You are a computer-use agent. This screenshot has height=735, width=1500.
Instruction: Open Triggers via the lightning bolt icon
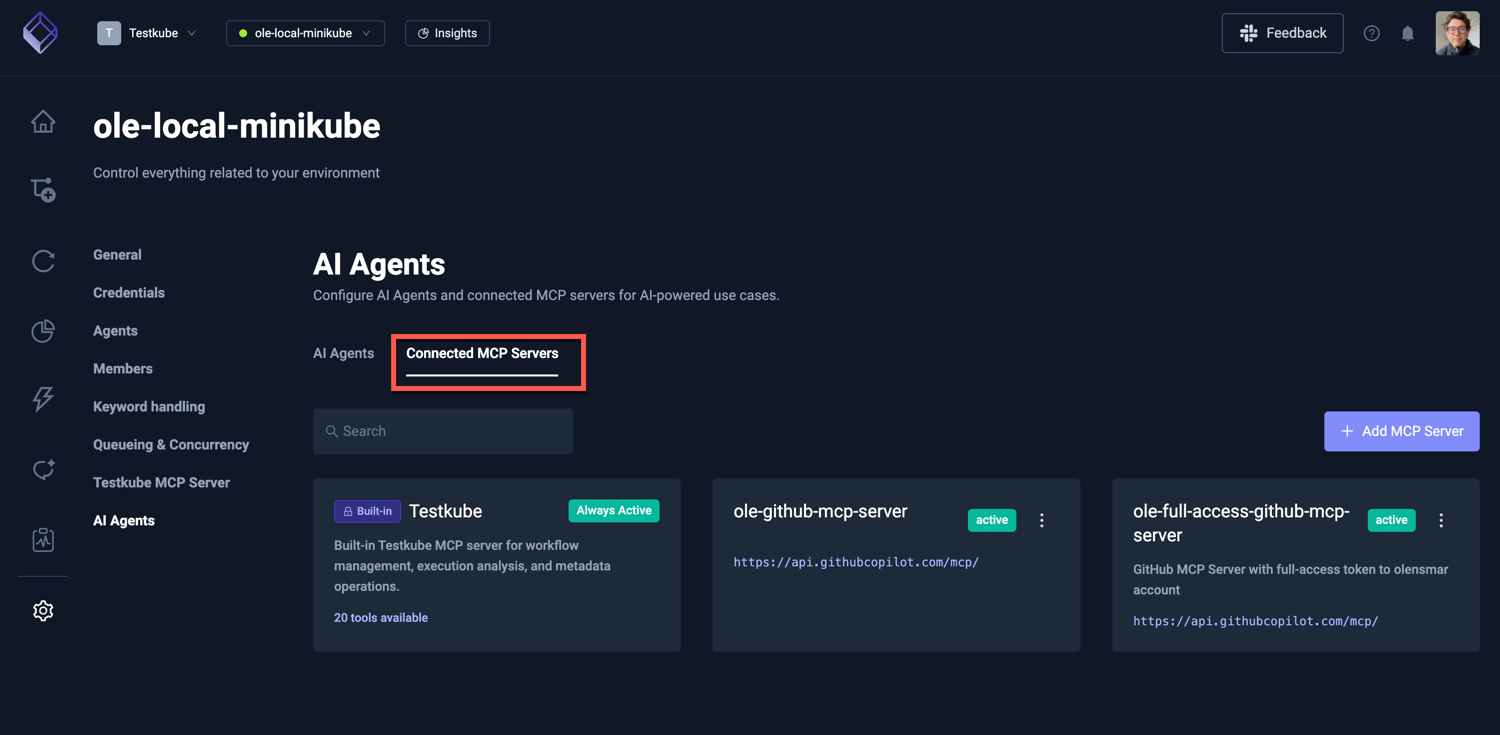click(43, 399)
